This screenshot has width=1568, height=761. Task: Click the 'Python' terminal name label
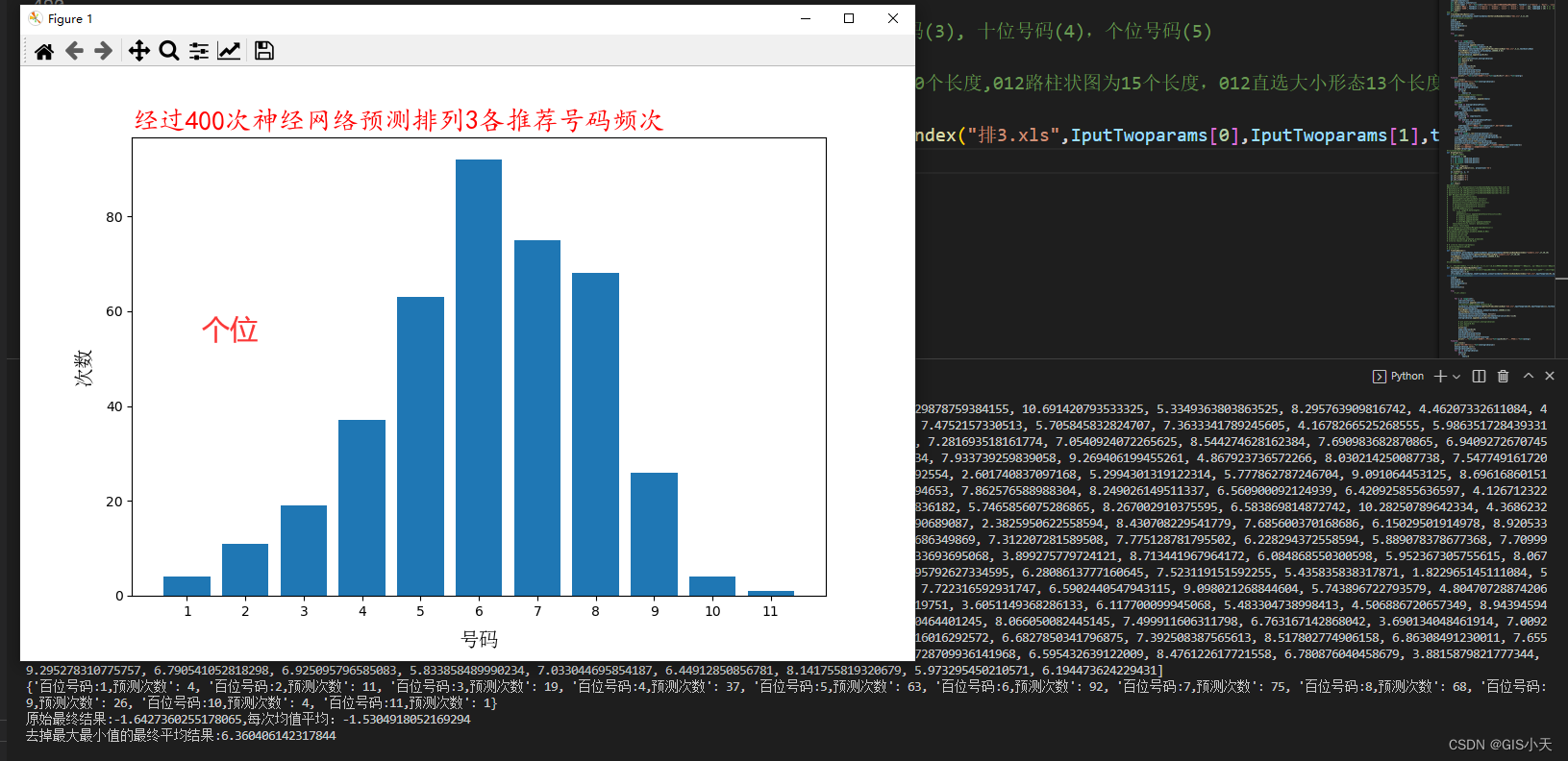coord(1407,377)
